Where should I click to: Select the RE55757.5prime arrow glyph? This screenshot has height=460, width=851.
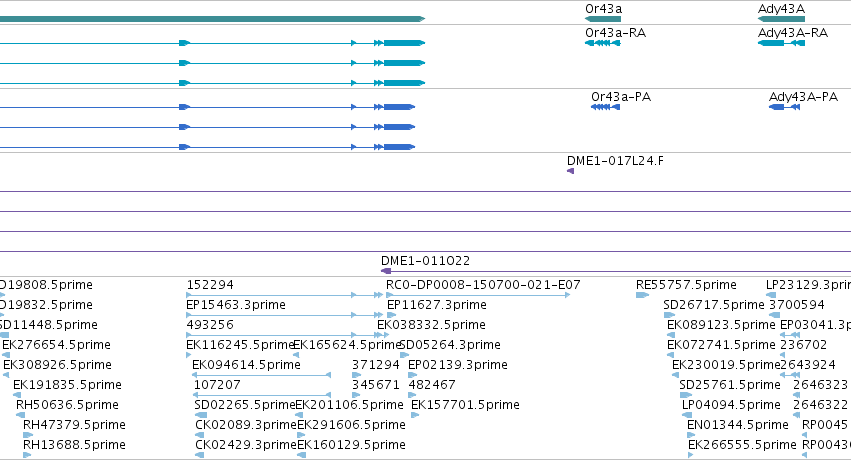point(642,295)
